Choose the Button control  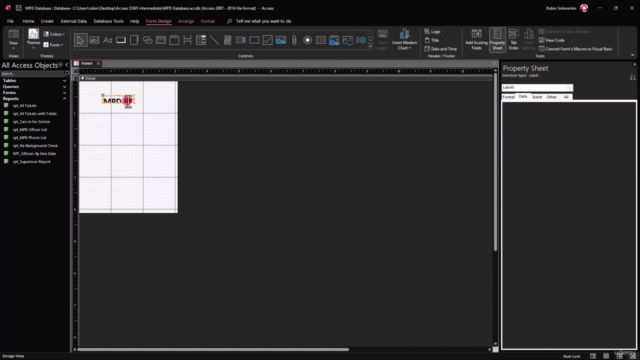coord(121,40)
